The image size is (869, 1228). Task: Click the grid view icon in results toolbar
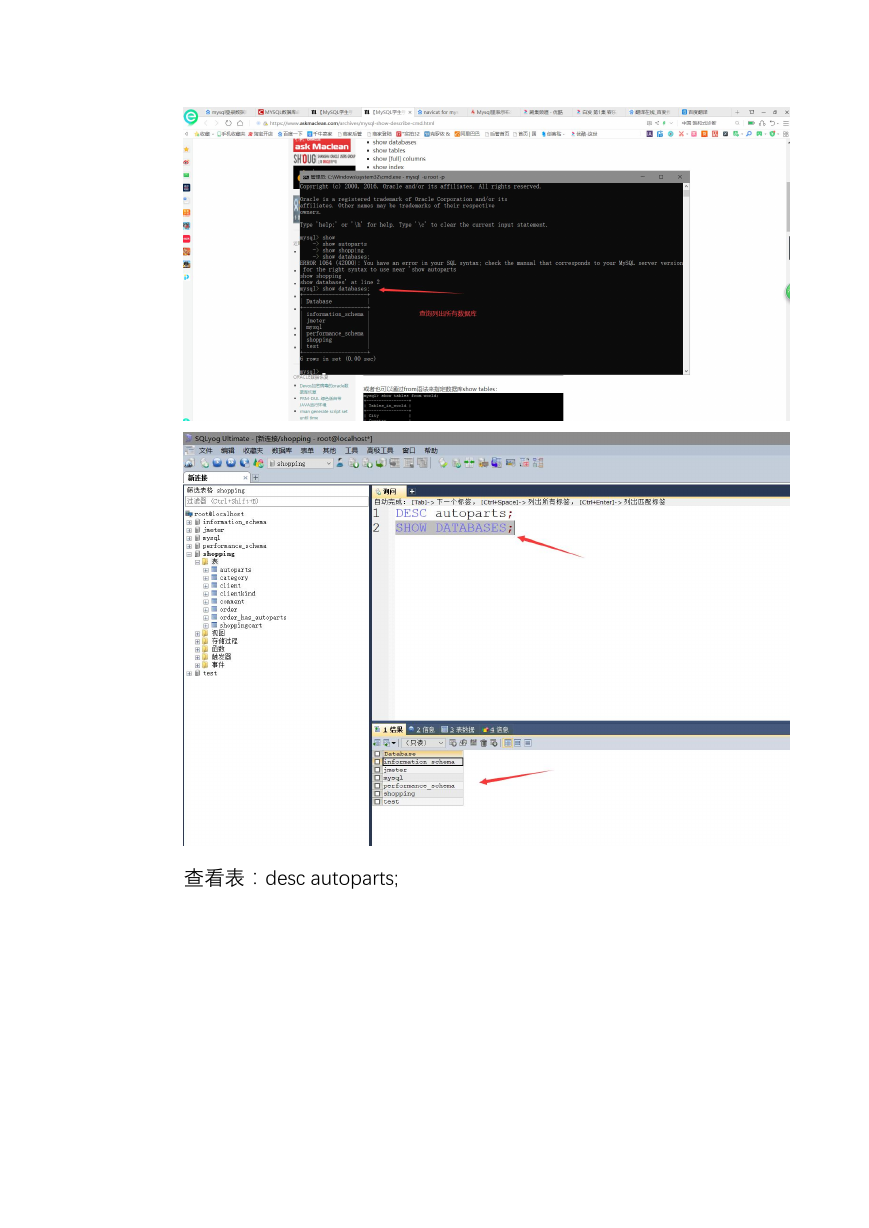click(508, 743)
